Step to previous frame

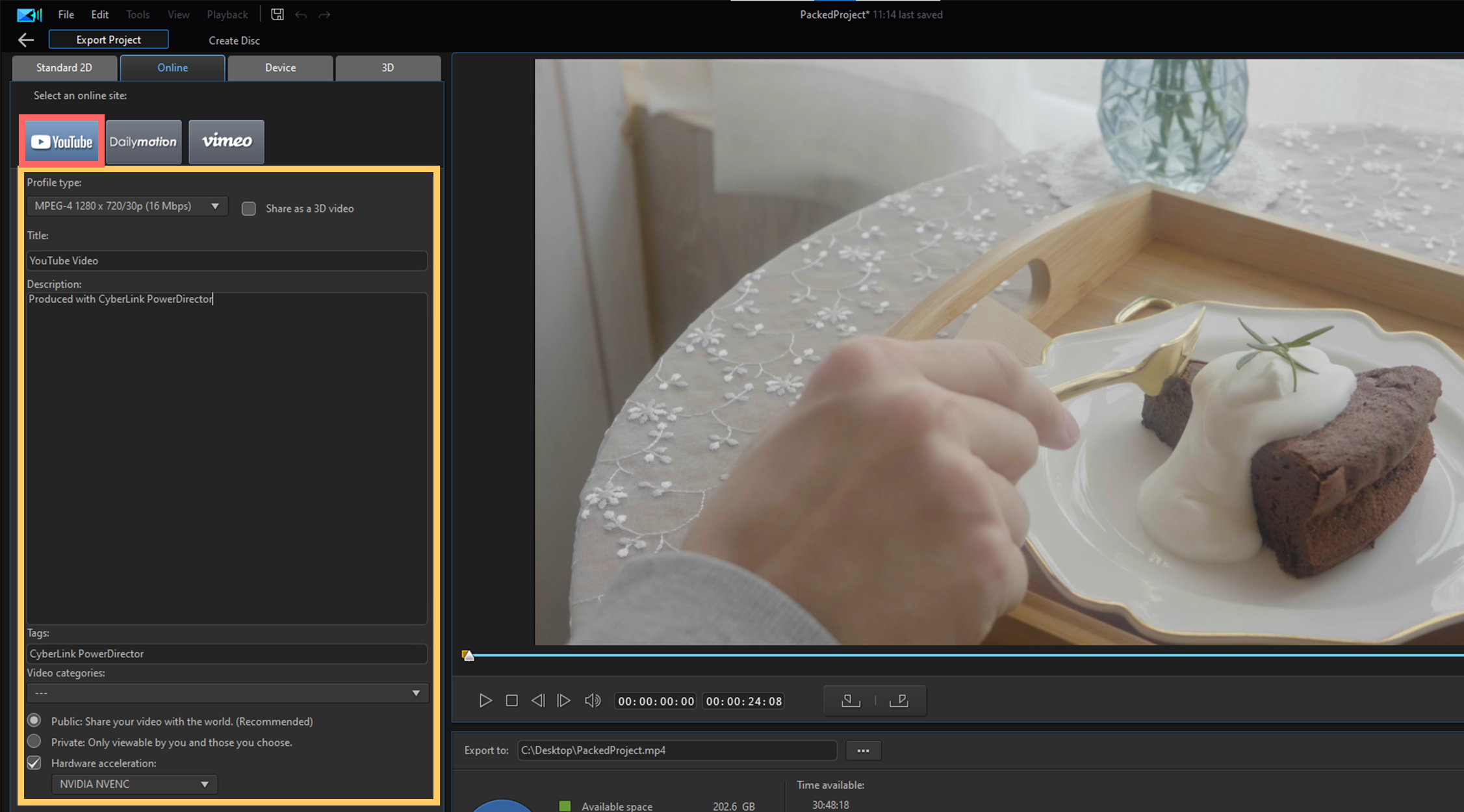tap(538, 700)
